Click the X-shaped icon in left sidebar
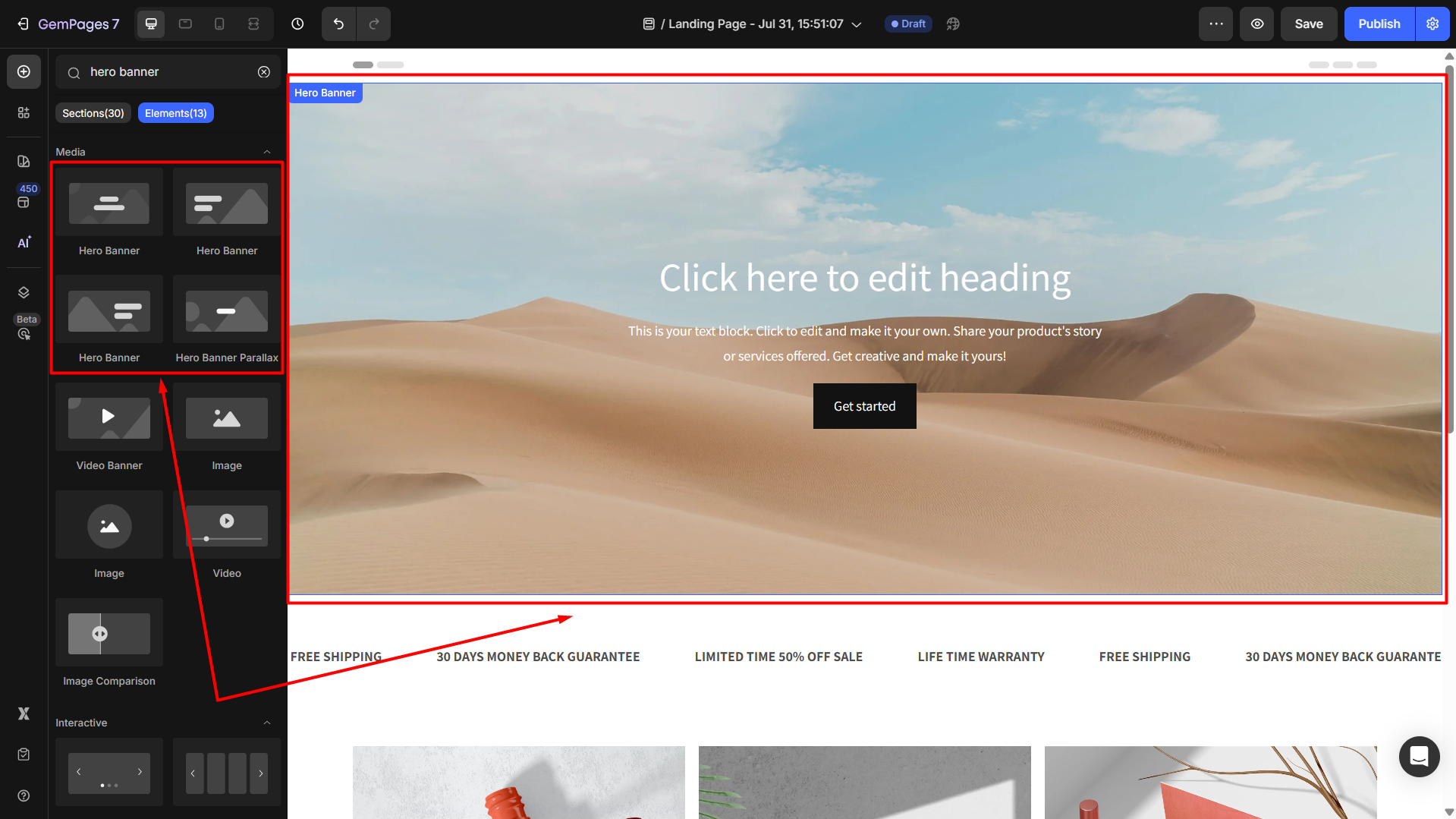 pyautogui.click(x=24, y=713)
